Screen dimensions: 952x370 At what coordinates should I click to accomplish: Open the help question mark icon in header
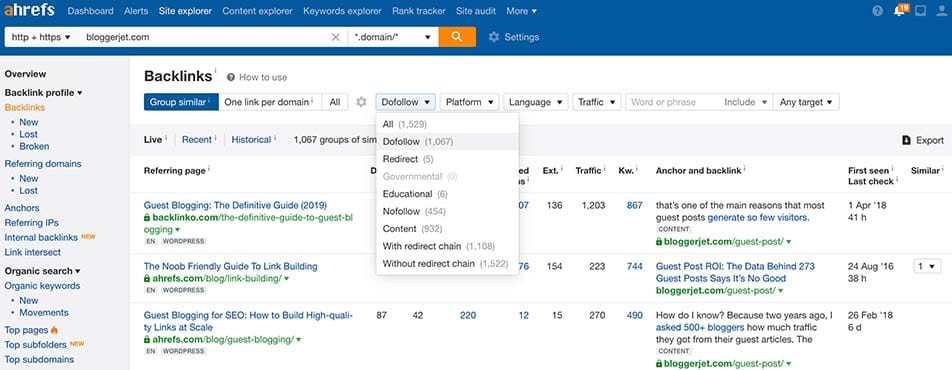877,11
